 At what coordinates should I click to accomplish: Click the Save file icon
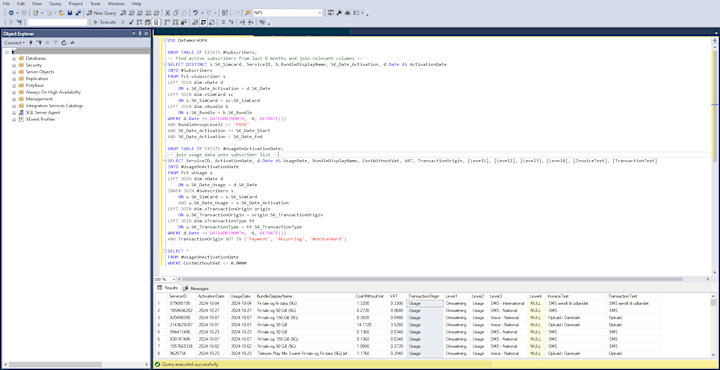pyautogui.click(x=69, y=13)
